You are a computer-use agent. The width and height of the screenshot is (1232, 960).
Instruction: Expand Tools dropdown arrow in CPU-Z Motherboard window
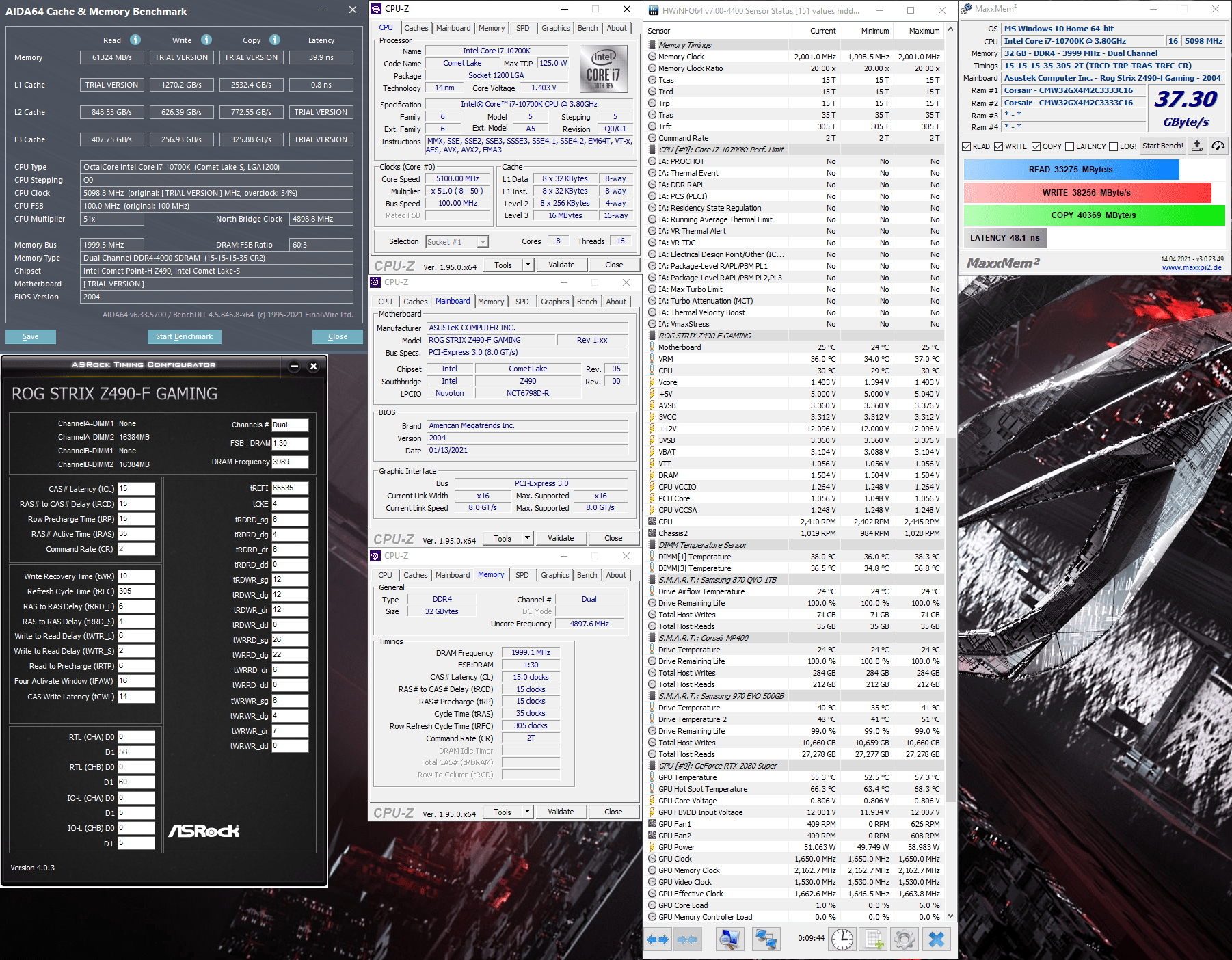pos(527,538)
